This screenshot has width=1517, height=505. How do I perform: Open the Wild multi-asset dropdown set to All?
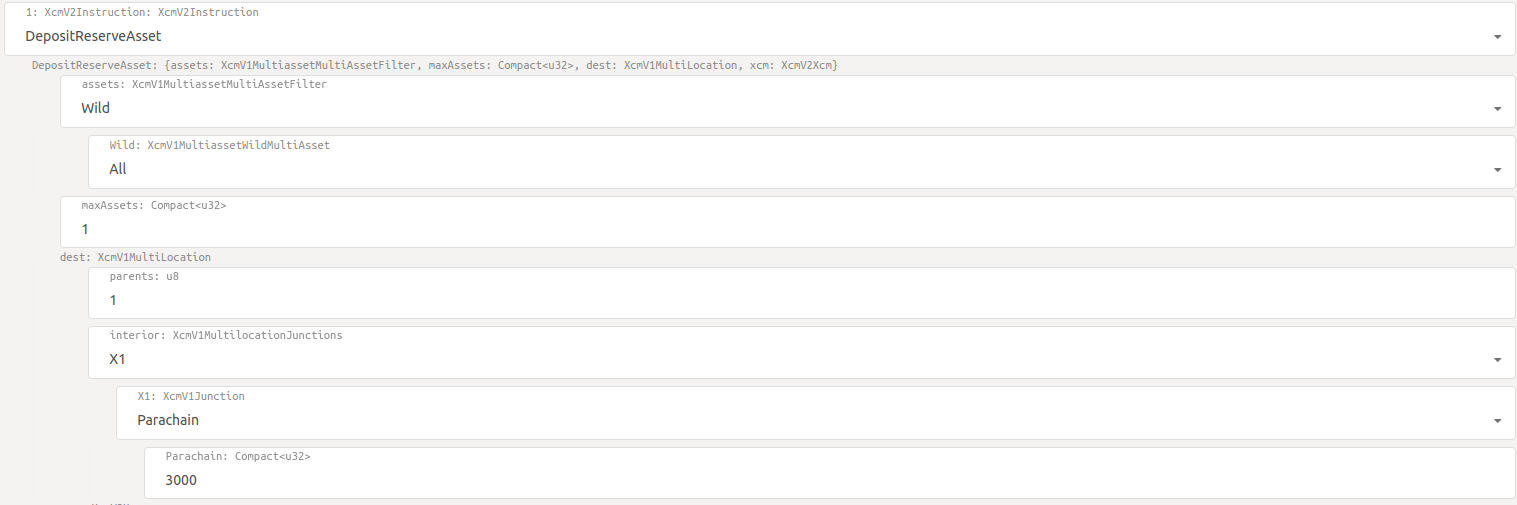tap(802, 162)
